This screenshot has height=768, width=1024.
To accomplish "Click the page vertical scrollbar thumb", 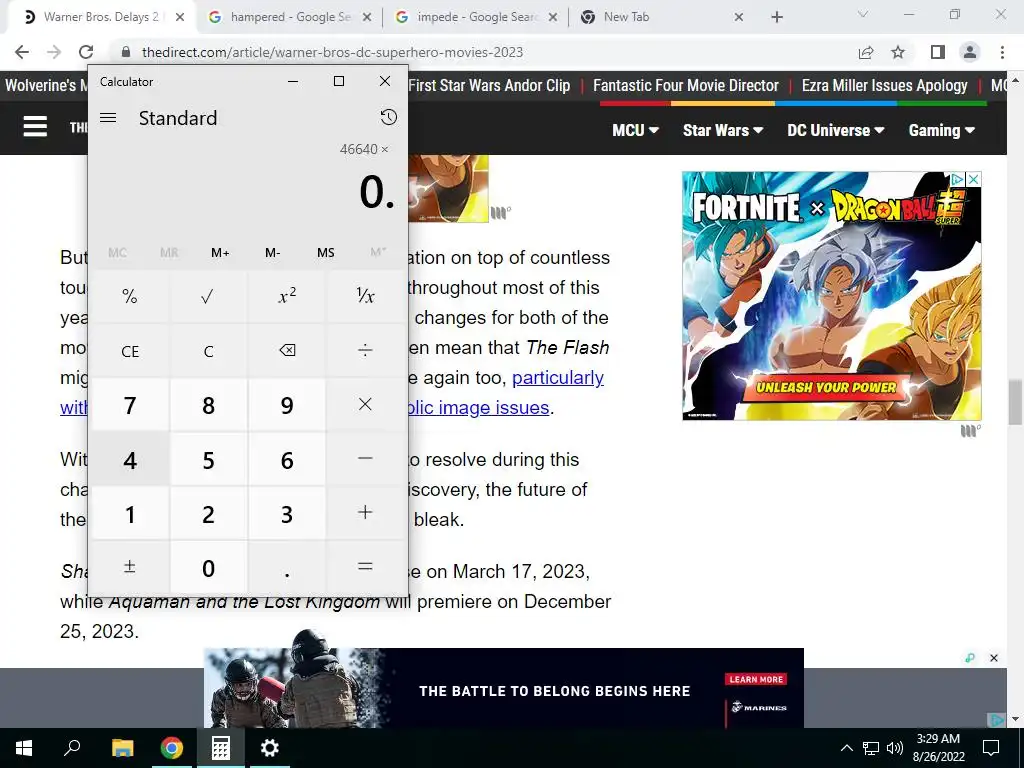I will tap(1014, 402).
